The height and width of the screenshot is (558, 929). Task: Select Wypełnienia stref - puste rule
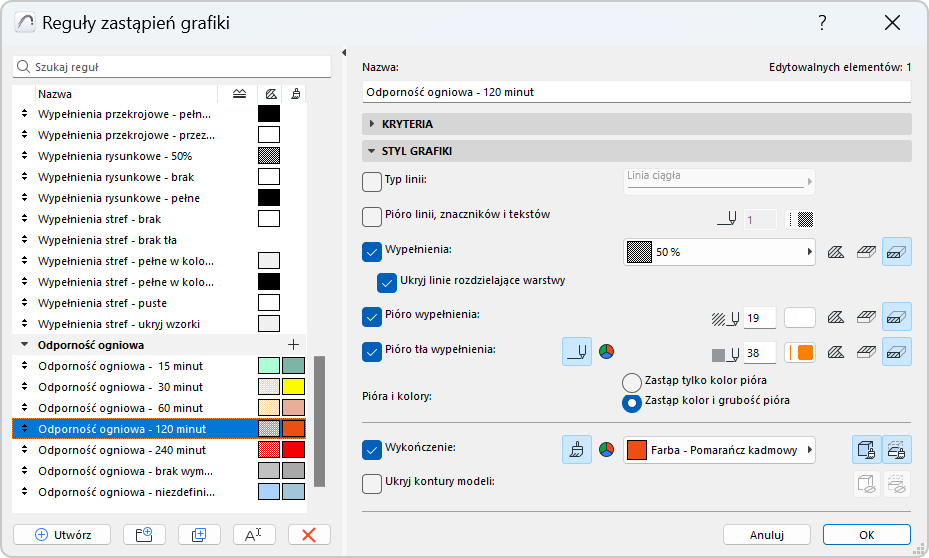point(159,303)
